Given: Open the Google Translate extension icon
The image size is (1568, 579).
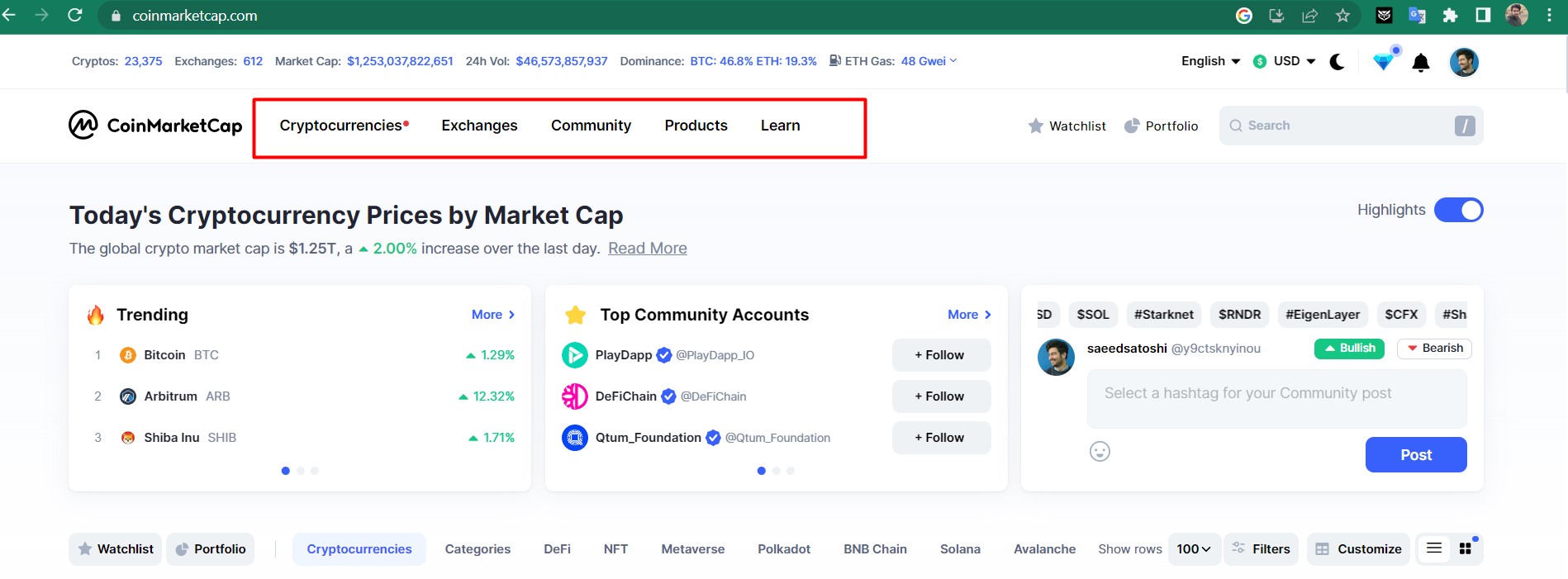Looking at the screenshot, I should pyautogui.click(x=1417, y=15).
